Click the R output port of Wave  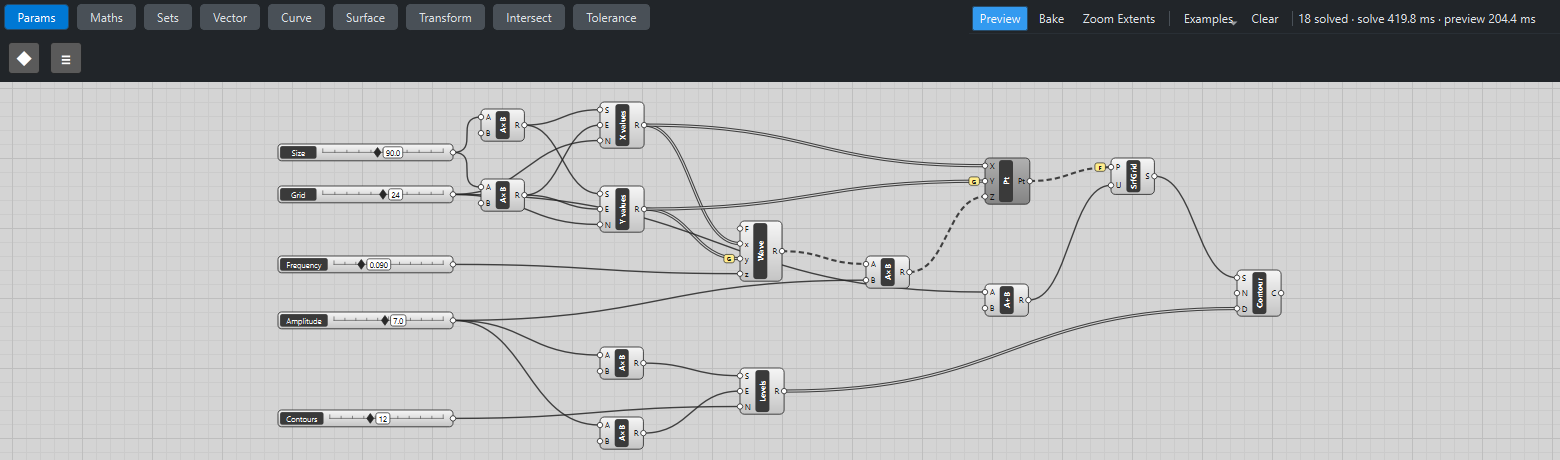coord(782,251)
